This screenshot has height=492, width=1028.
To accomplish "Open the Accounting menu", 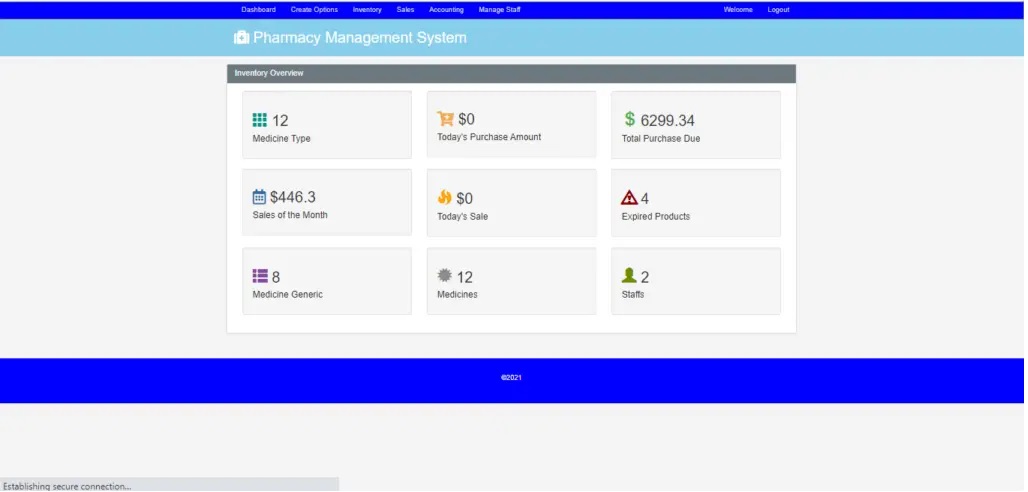I will point(446,10).
